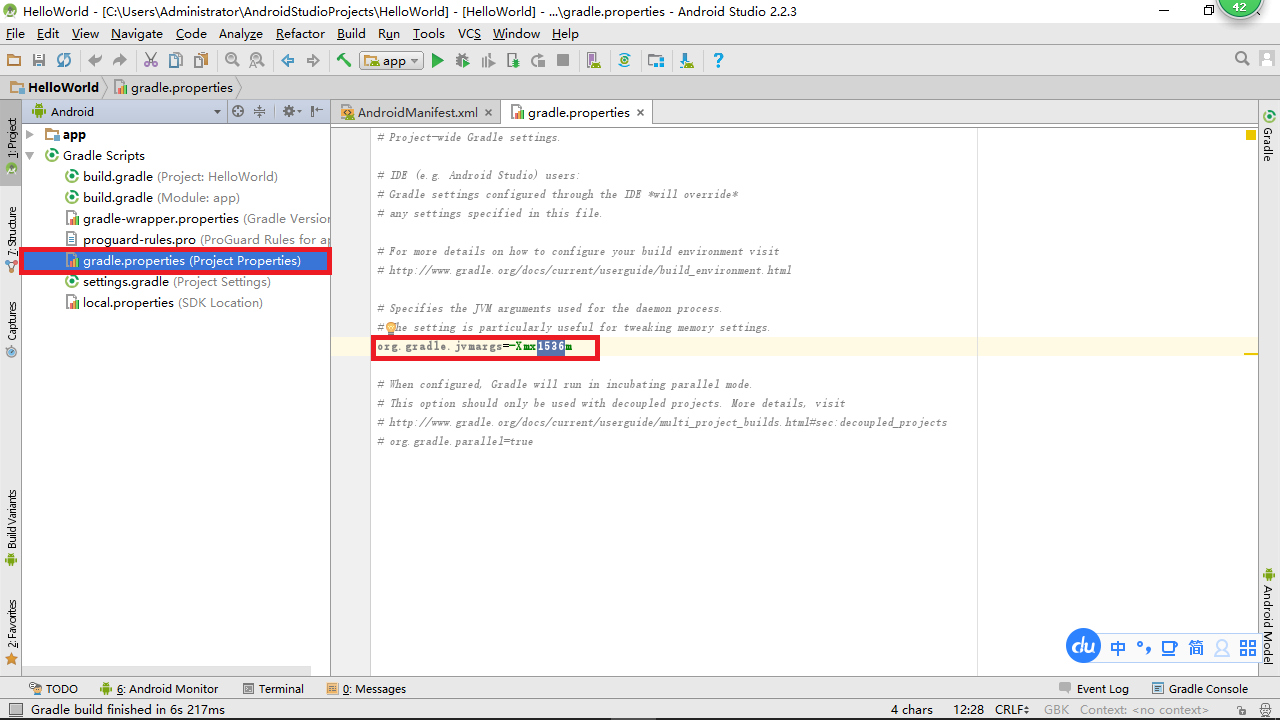
Task: Open the SDK Manager download icon
Action: pos(687,61)
